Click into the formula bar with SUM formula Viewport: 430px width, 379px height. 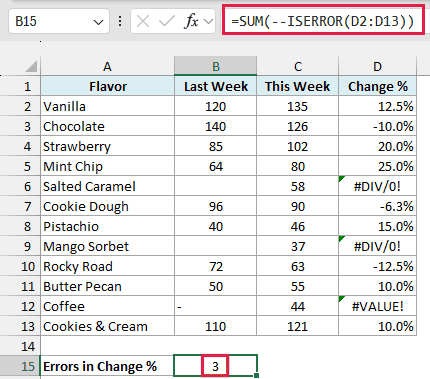click(x=323, y=21)
